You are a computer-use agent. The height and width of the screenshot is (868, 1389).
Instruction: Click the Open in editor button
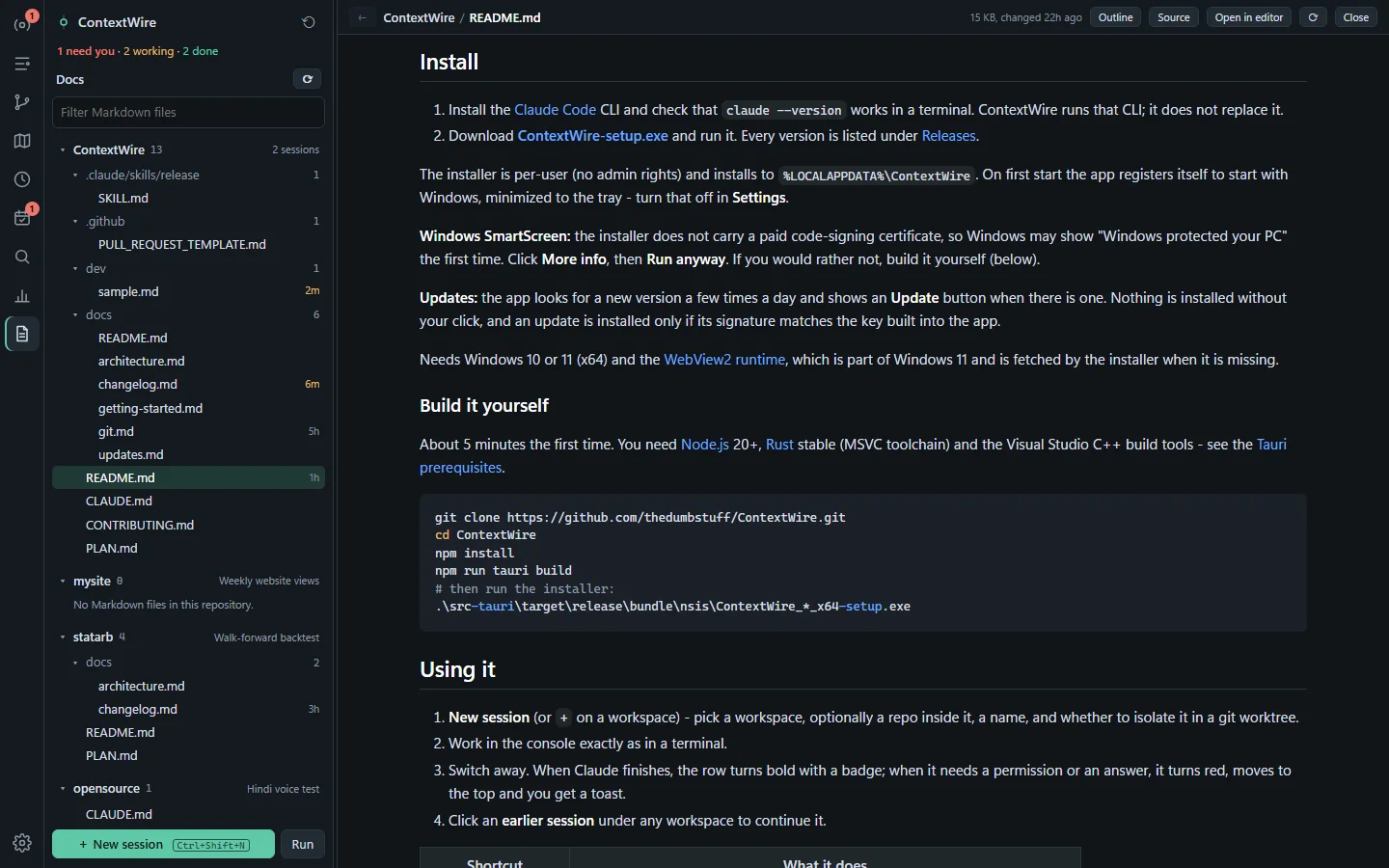coord(1249,17)
